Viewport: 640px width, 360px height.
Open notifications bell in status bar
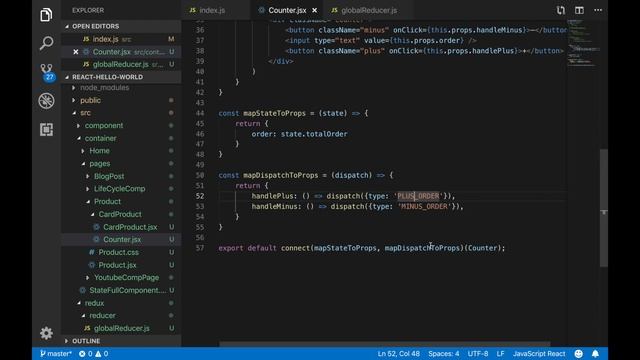[x=596, y=354]
